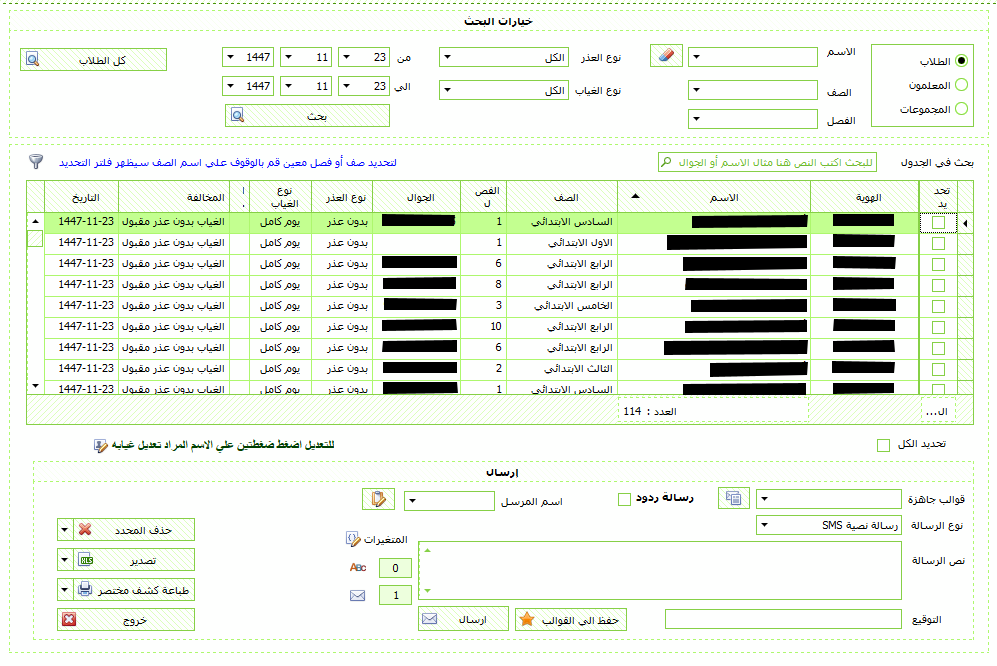Select the المجموعات radio button
Image resolution: width=997 pixels, height=666 pixels.
961,109
